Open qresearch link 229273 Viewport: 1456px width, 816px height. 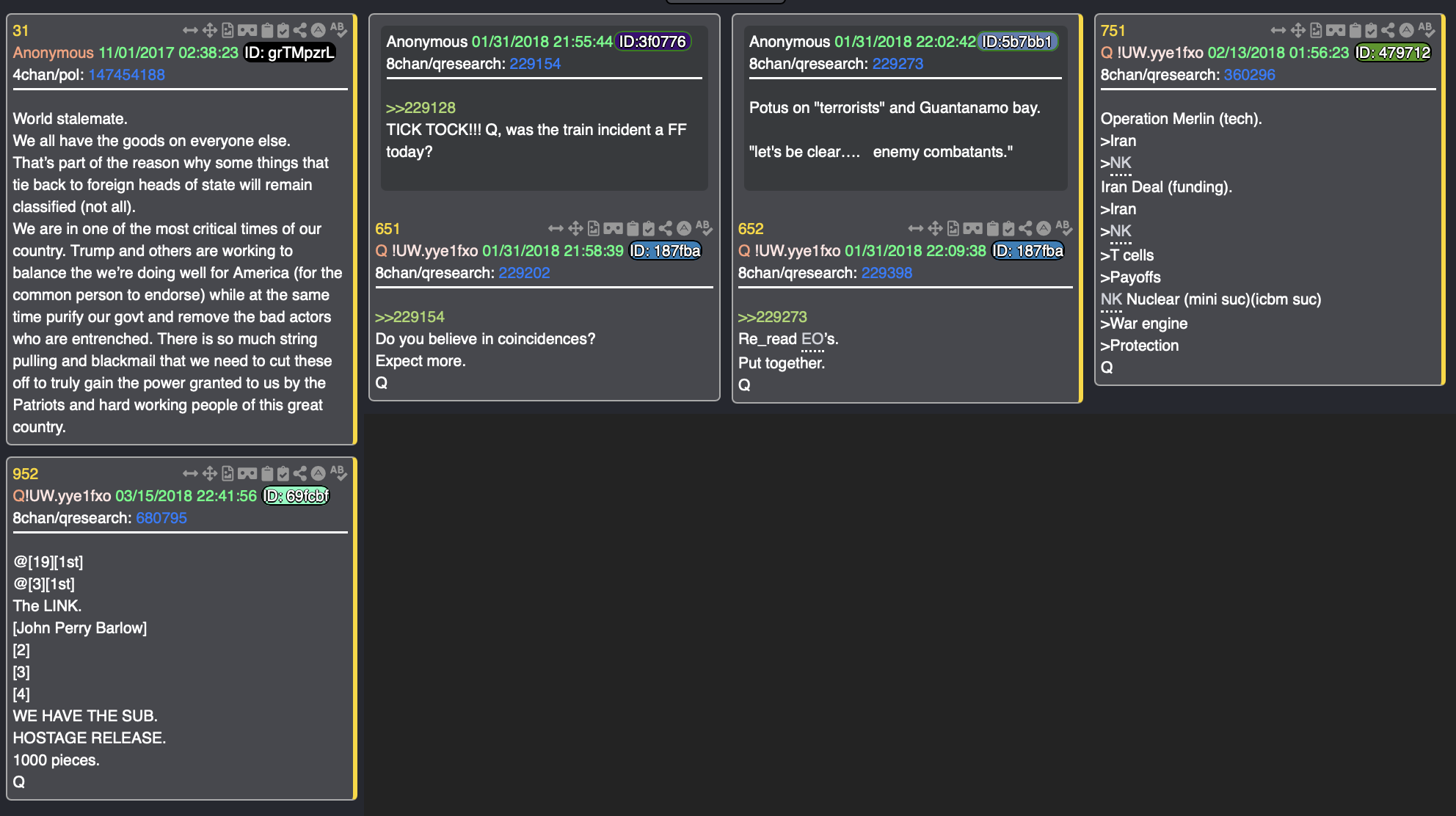[898, 64]
